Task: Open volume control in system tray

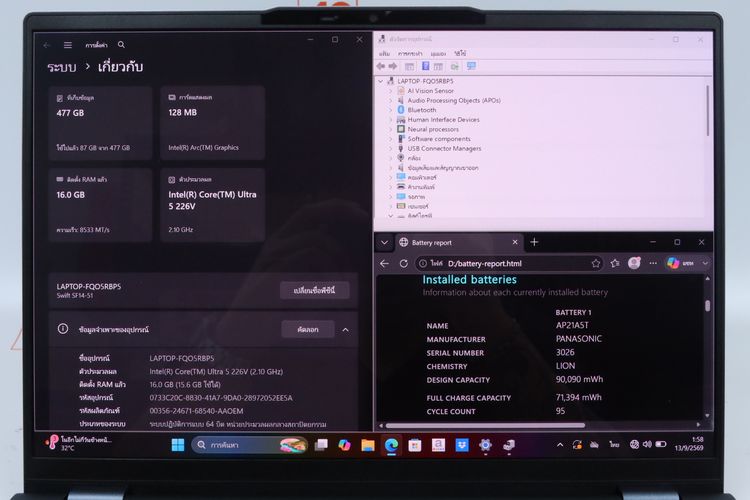Action: (647, 444)
